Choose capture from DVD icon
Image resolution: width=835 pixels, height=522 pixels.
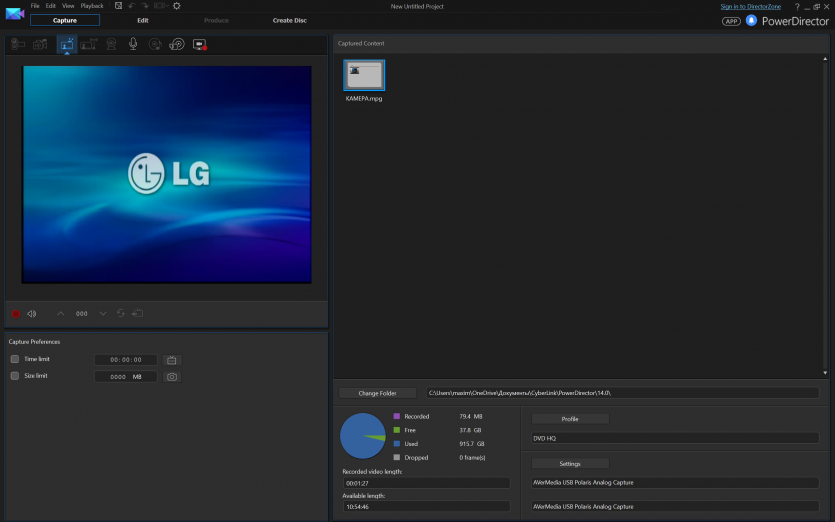coord(176,44)
